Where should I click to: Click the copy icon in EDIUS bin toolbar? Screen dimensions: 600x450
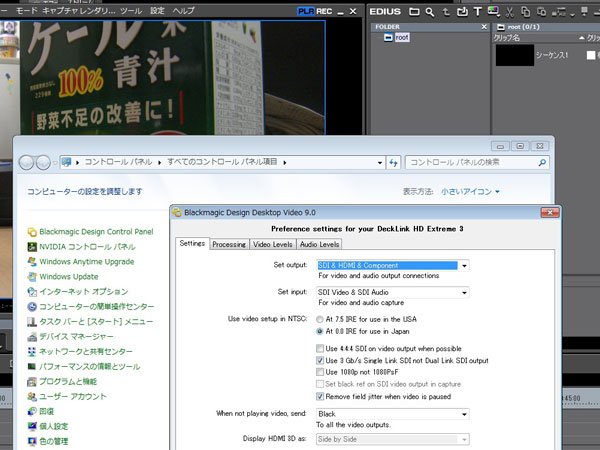pyautogui.click(x=525, y=12)
